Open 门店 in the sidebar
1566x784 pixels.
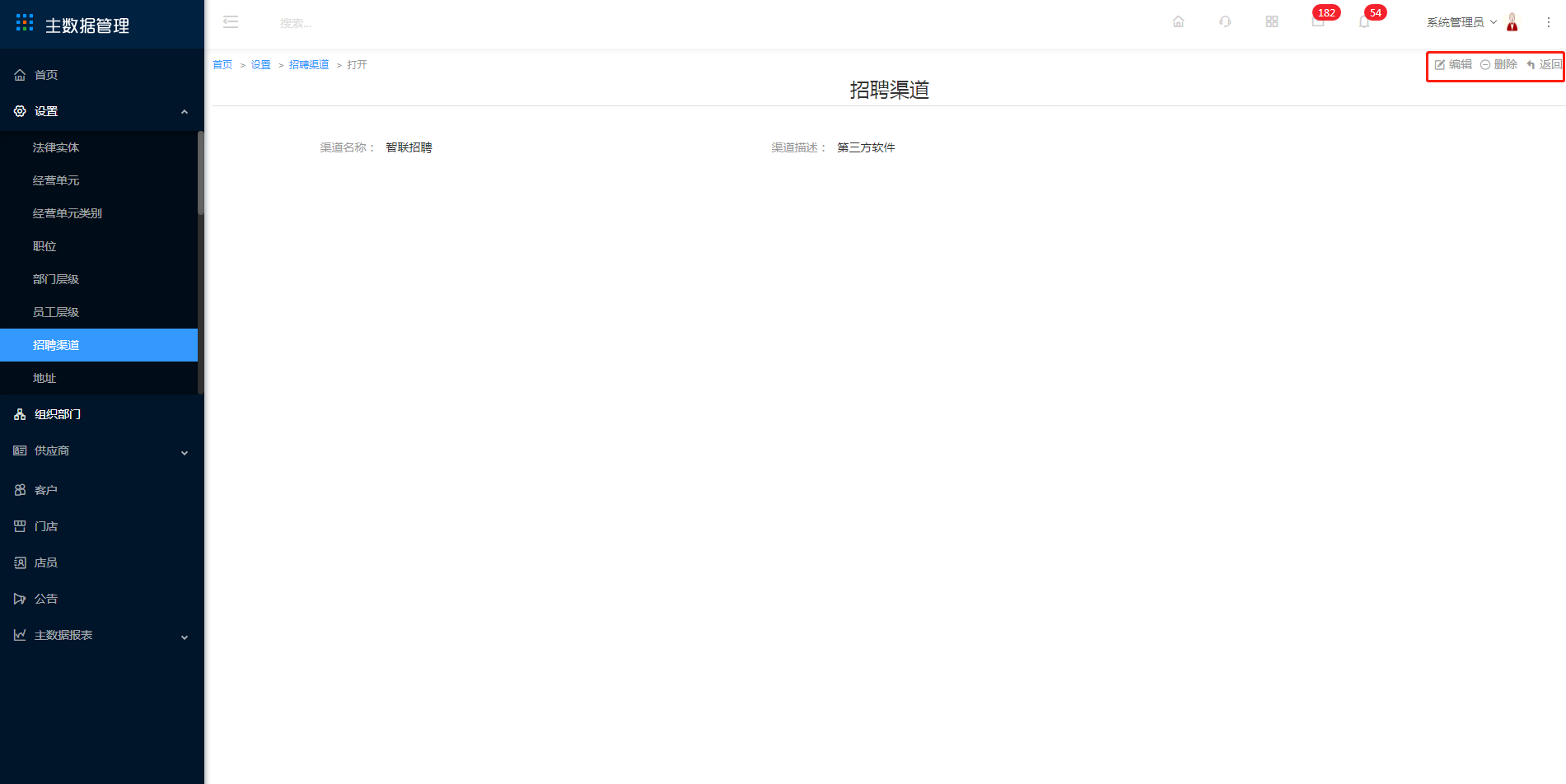[102, 526]
